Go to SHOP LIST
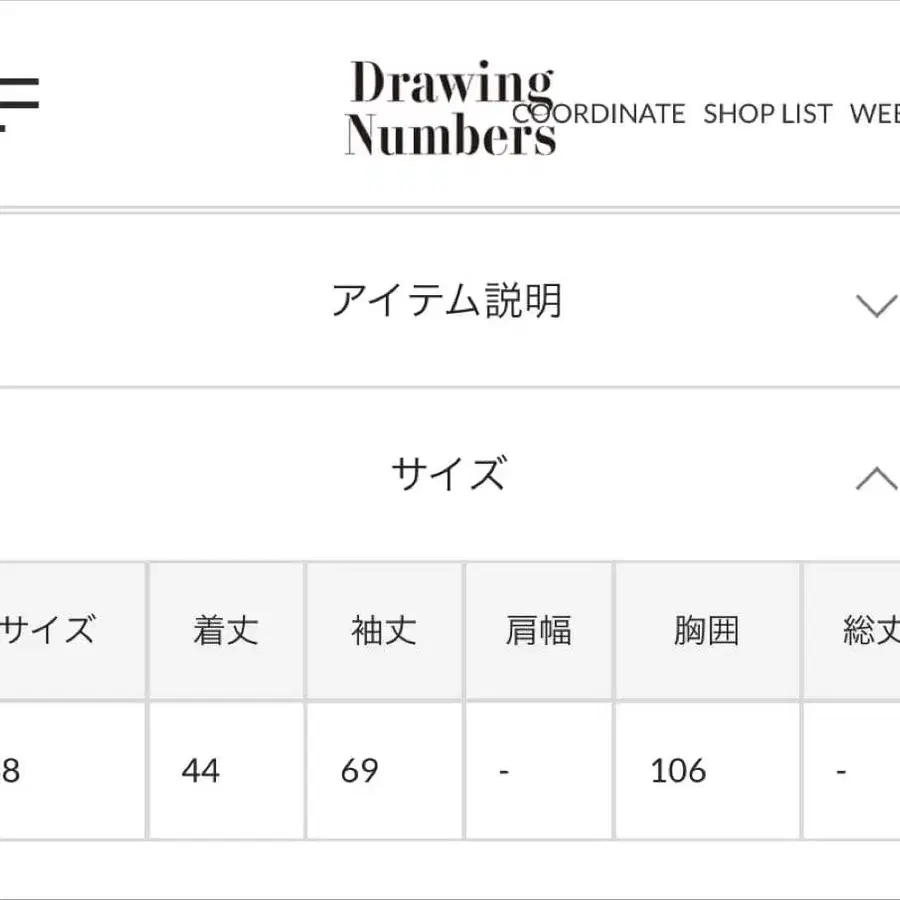Image resolution: width=900 pixels, height=900 pixels. tap(767, 114)
